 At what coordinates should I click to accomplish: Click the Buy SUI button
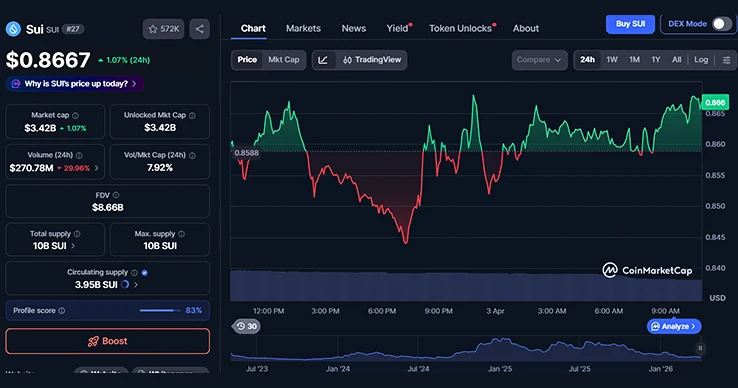pos(630,24)
